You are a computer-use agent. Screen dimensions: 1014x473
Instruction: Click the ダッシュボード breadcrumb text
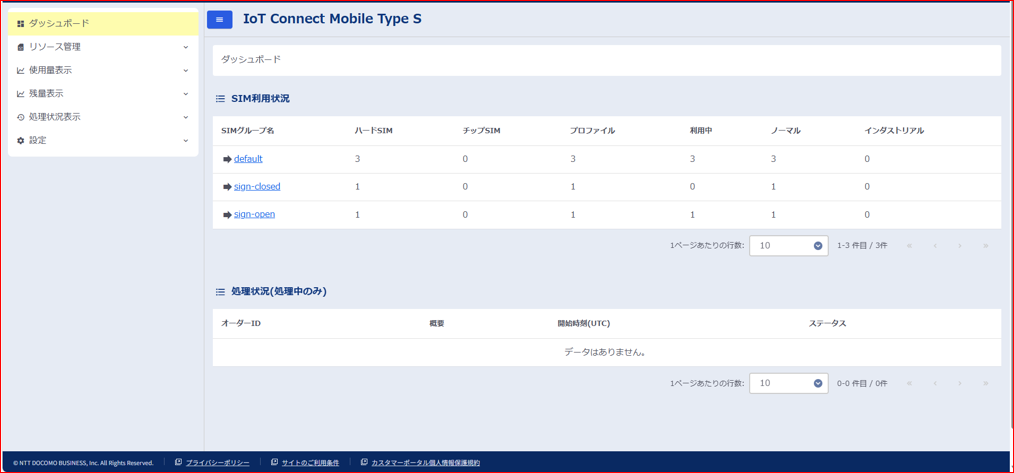pyautogui.click(x=251, y=60)
